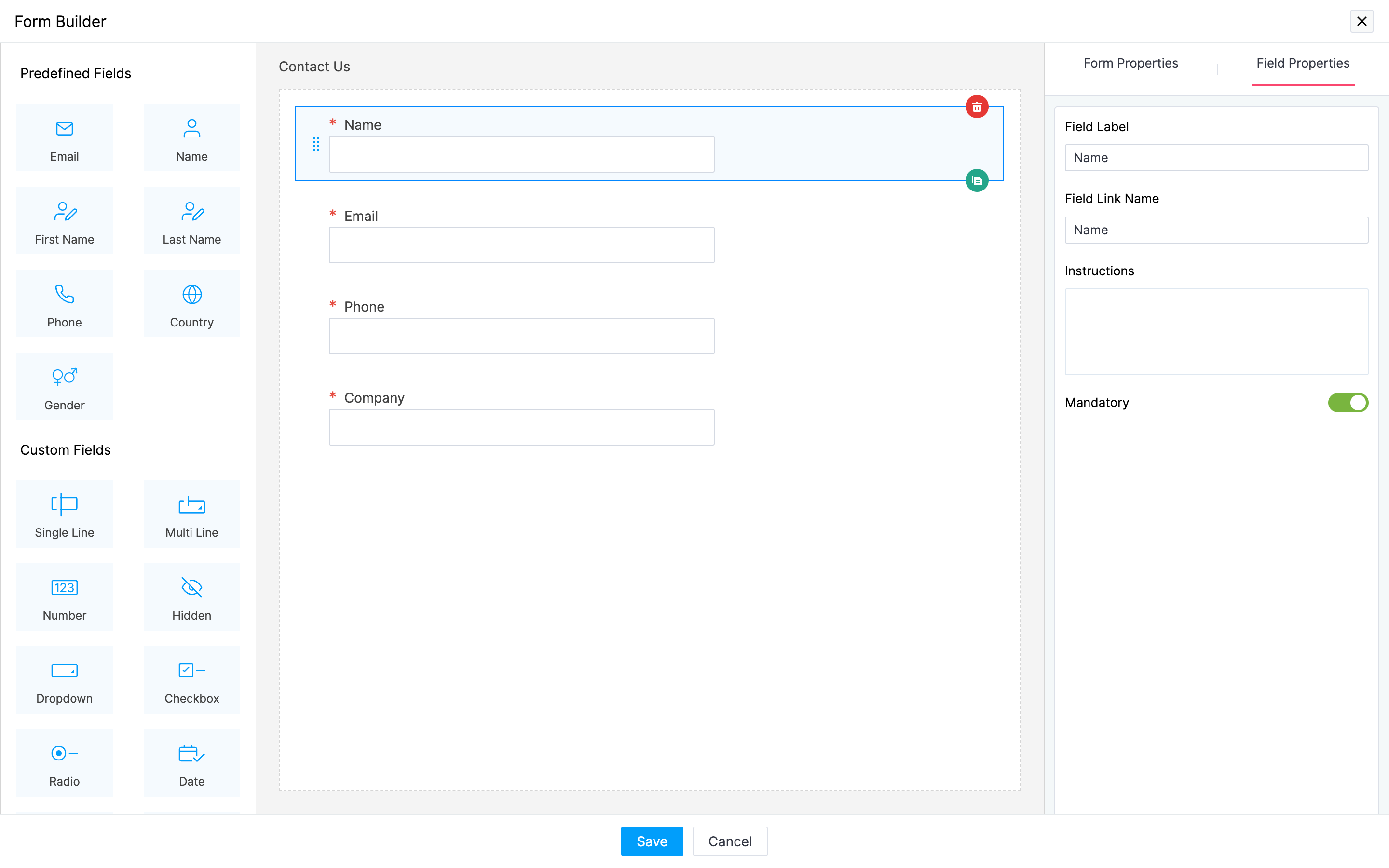Add a Multi Line custom field
This screenshot has width=1389, height=868.
(x=191, y=515)
